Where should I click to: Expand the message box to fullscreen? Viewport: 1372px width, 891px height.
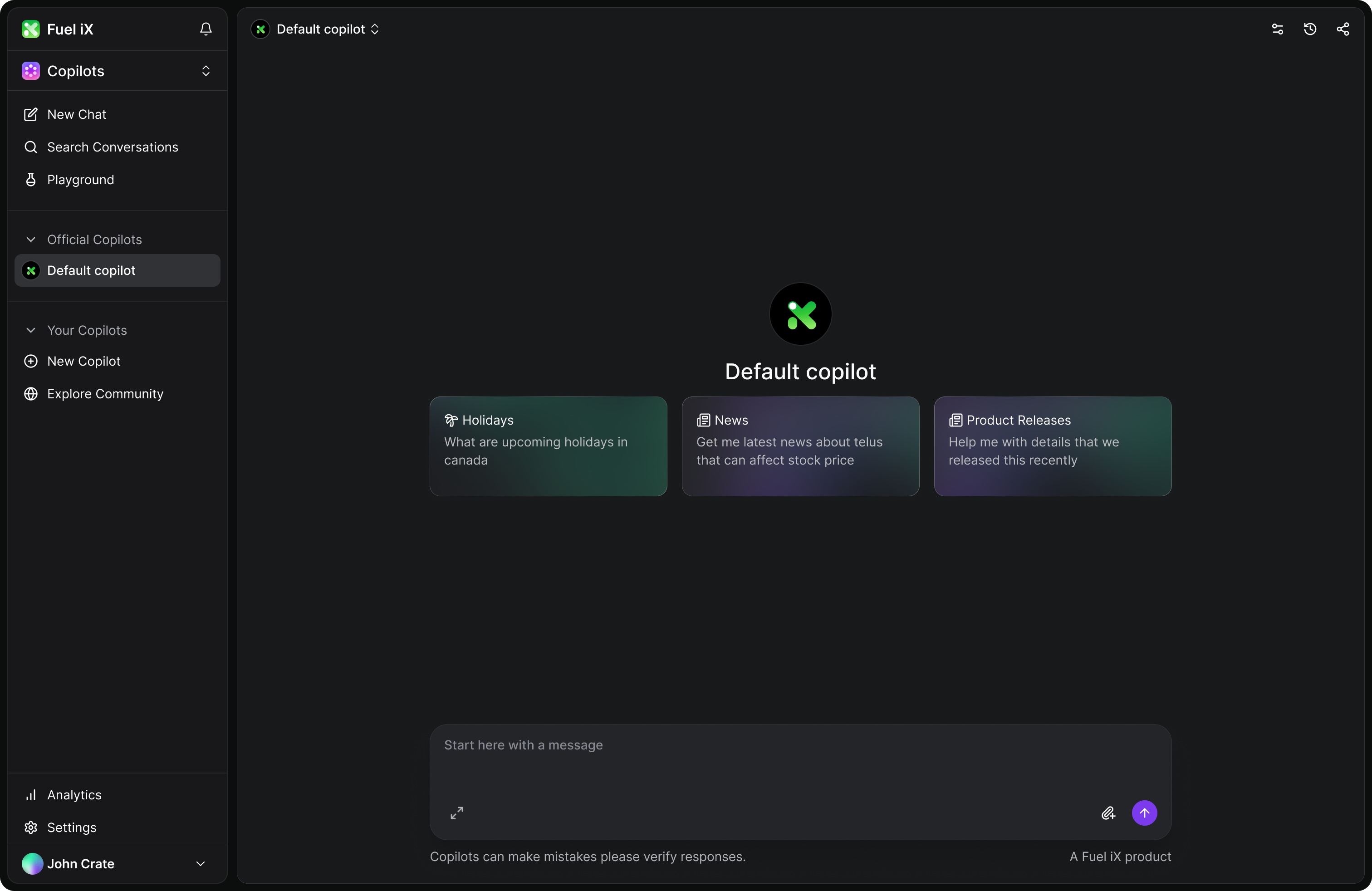coord(456,813)
